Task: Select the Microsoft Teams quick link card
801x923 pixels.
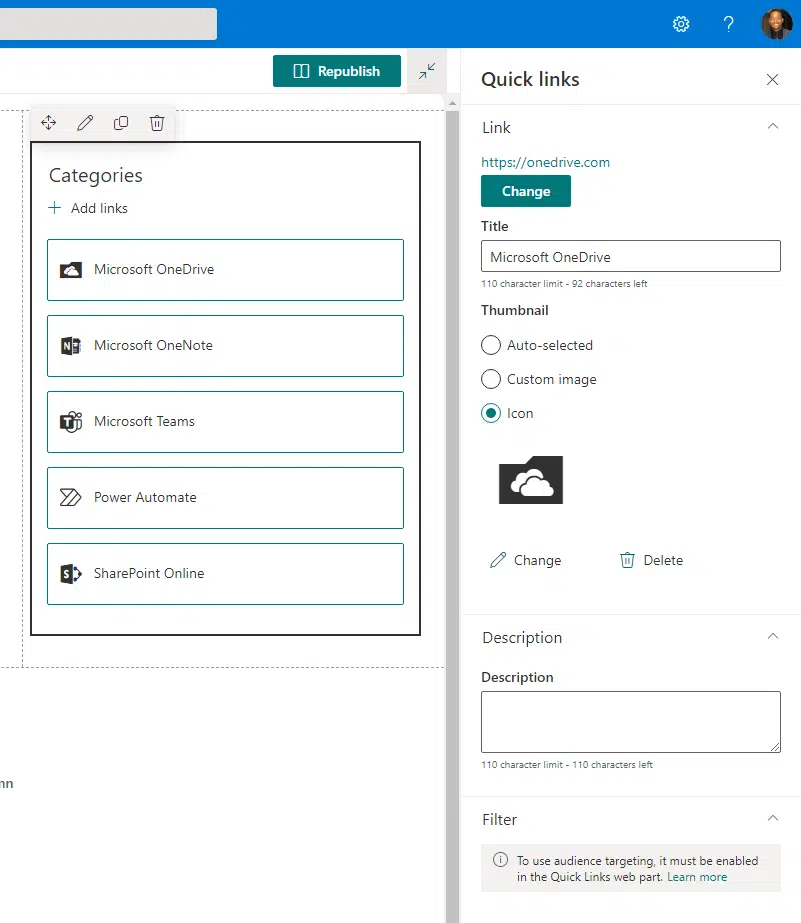Action: [x=225, y=421]
